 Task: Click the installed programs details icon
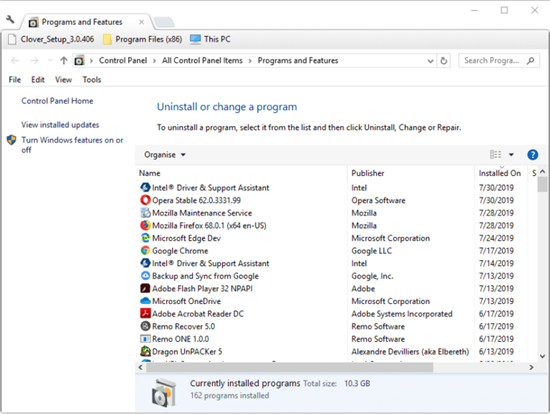(164, 393)
